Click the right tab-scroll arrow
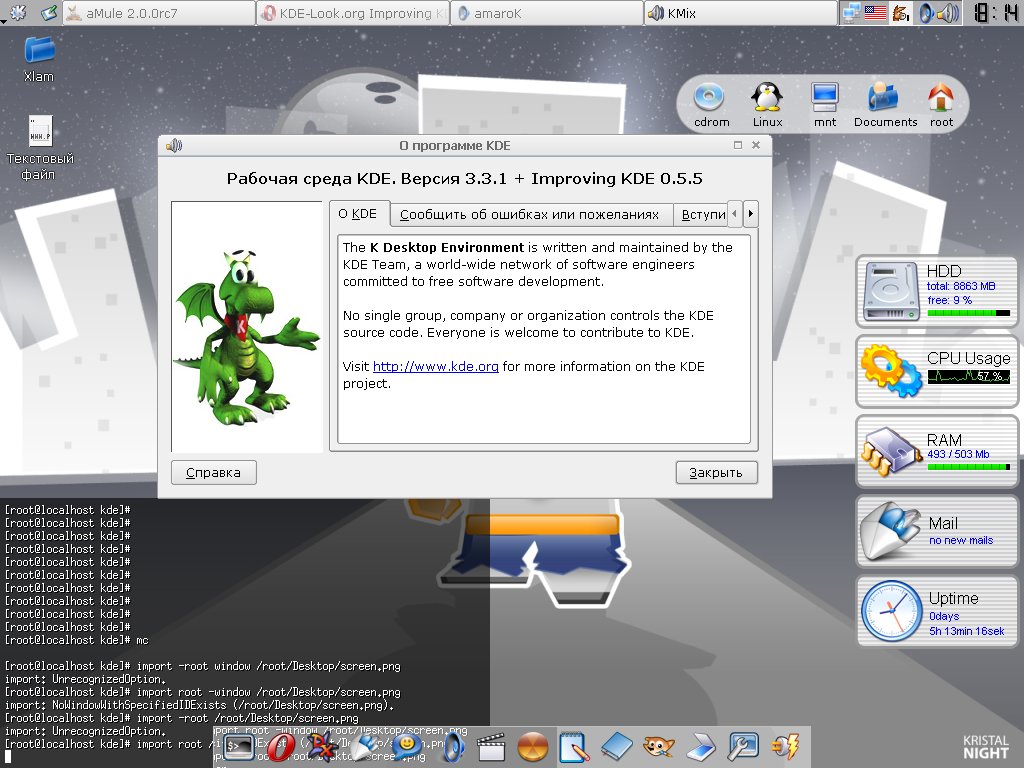 [750, 214]
